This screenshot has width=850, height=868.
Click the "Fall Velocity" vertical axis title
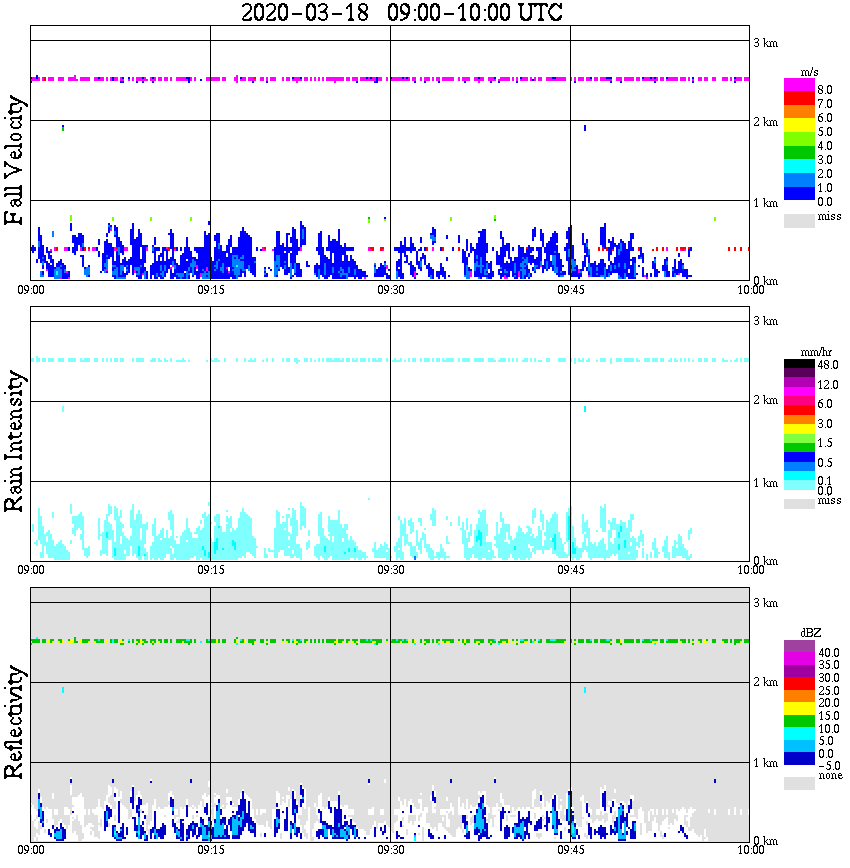click(x=14, y=160)
